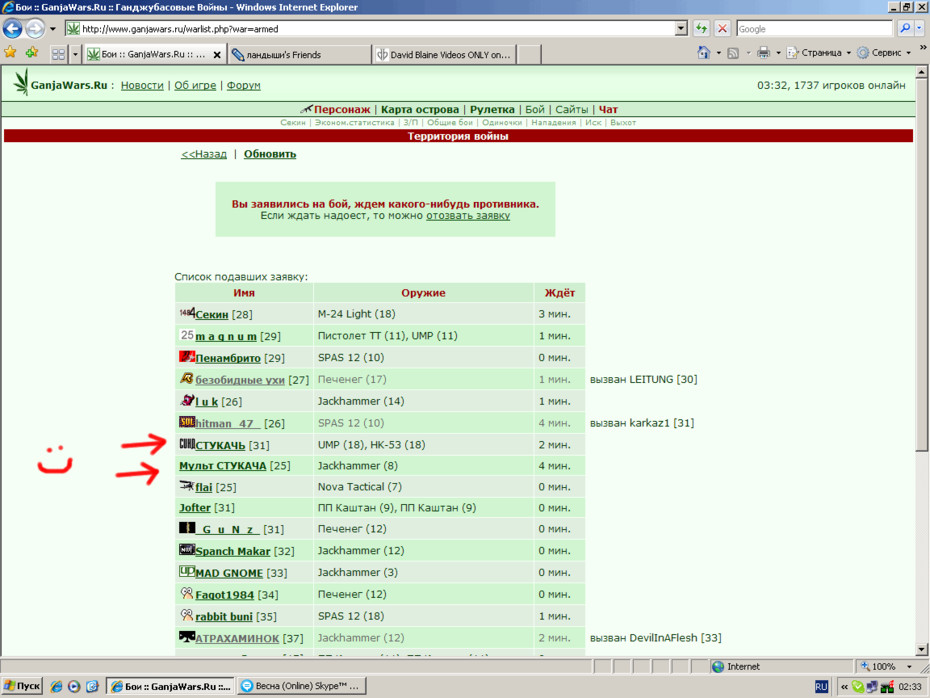Screen dimensions: 930x698
Task: Click the Обновить link
Action: click(x=270, y=154)
